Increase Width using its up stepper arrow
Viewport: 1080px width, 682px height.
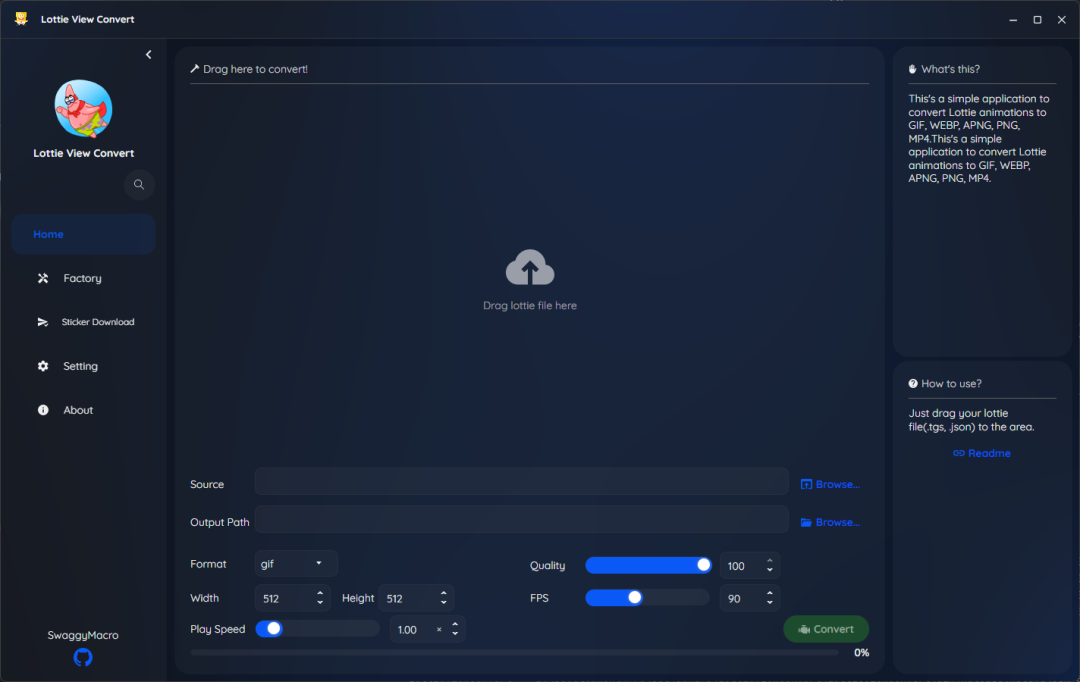click(319, 593)
